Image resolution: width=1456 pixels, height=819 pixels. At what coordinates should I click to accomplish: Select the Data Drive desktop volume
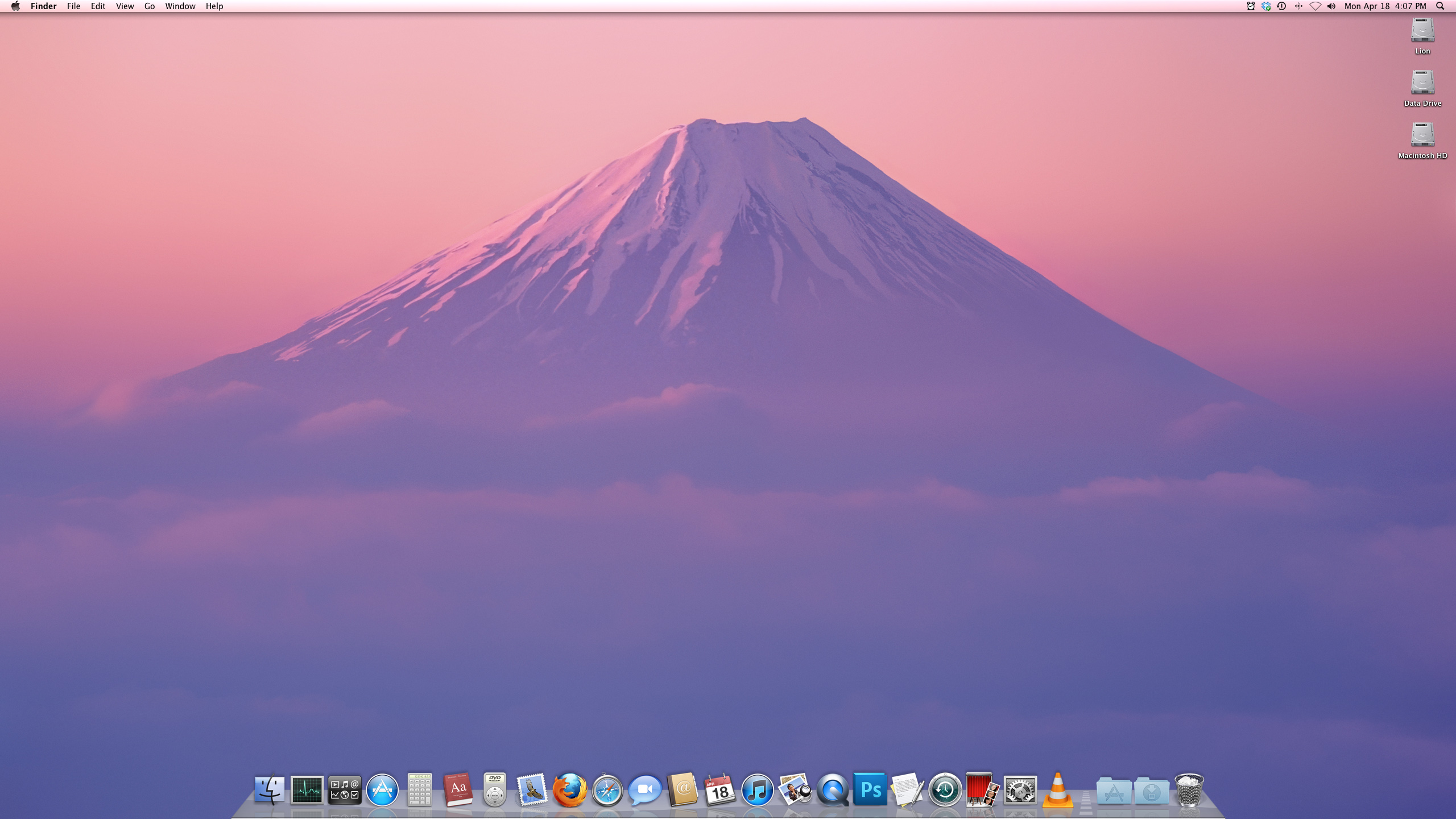tap(1422, 83)
